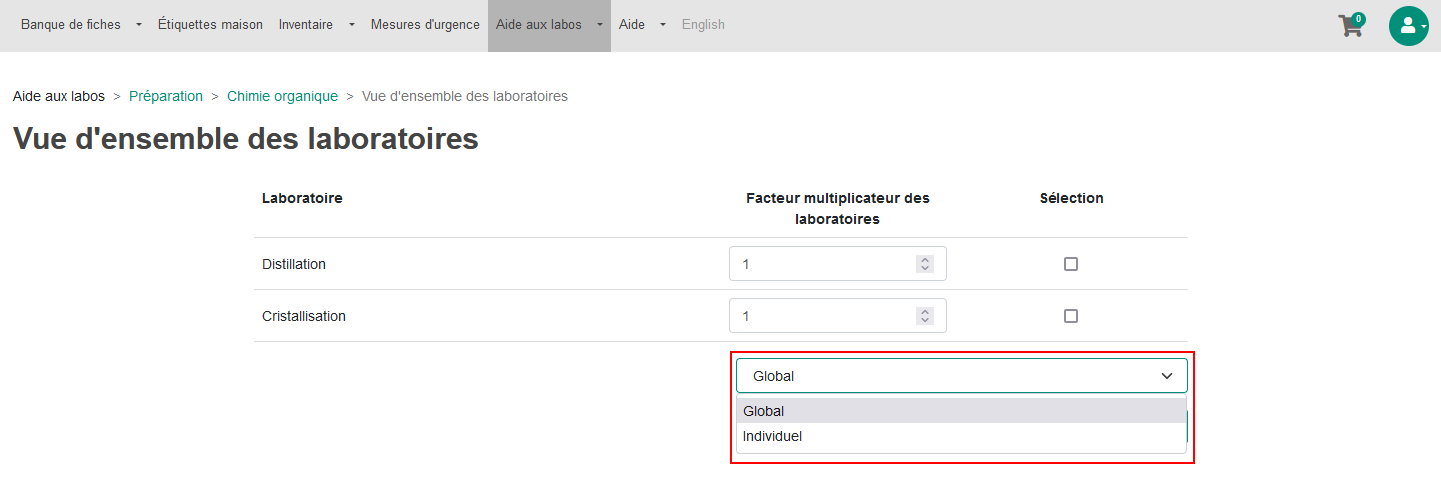Open the shopping cart icon
This screenshot has height=501, width=1441.
tap(1350, 25)
